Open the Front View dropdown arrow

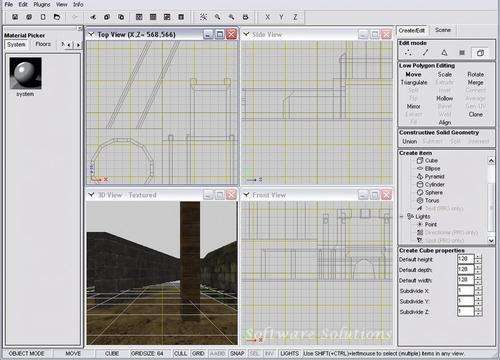point(246,195)
